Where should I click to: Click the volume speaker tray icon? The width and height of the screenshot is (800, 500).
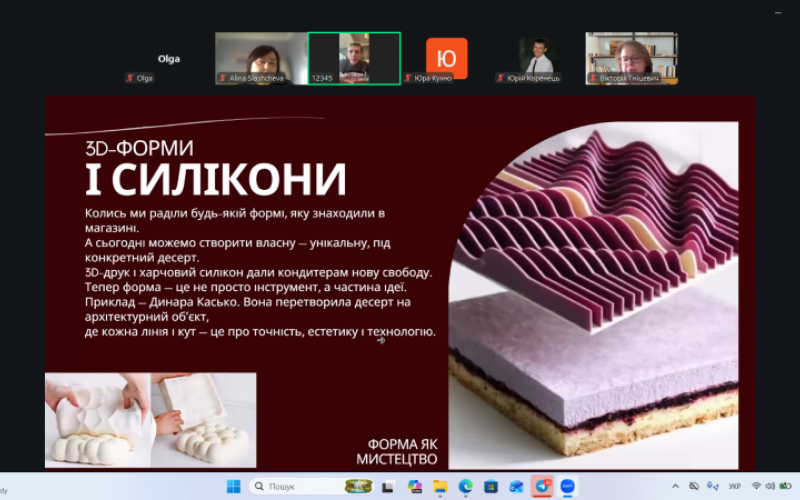(771, 487)
